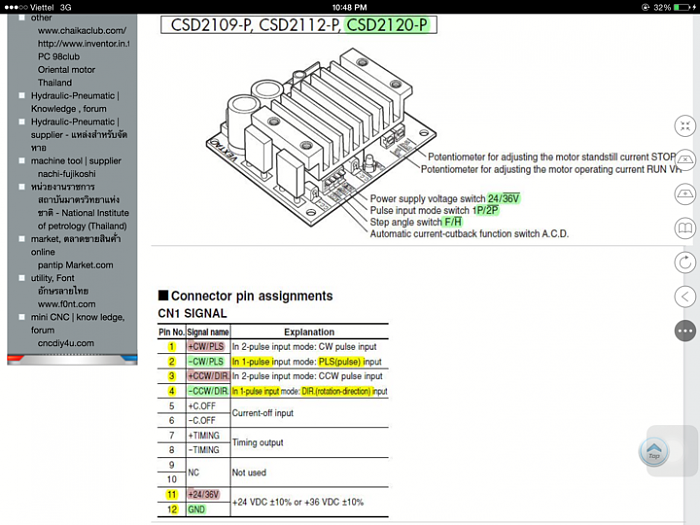Jump to page top with Top button
Viewport: 700px width, 525px height.
point(654,452)
